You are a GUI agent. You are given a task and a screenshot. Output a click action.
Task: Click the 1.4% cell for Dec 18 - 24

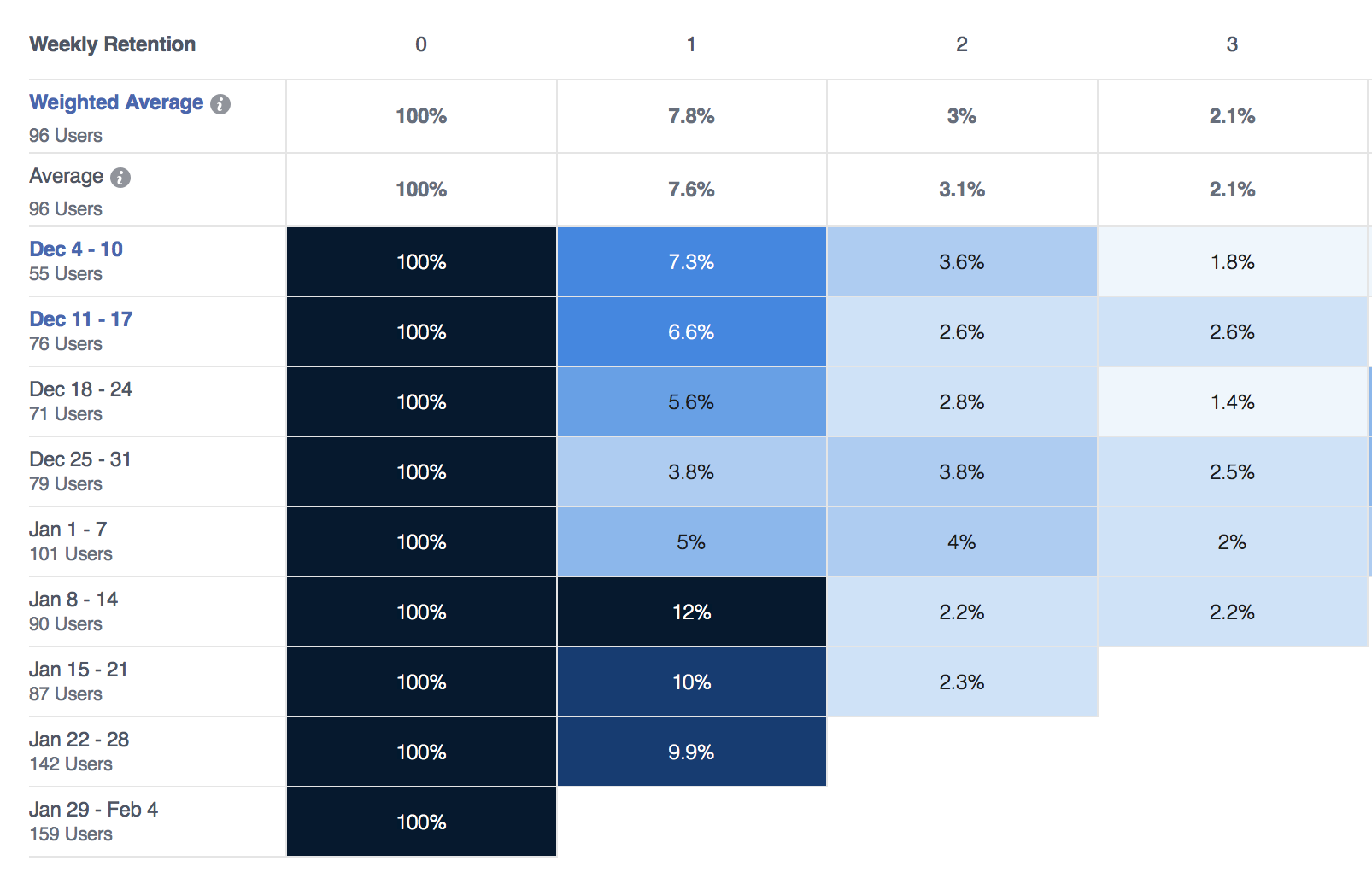coord(1232,402)
